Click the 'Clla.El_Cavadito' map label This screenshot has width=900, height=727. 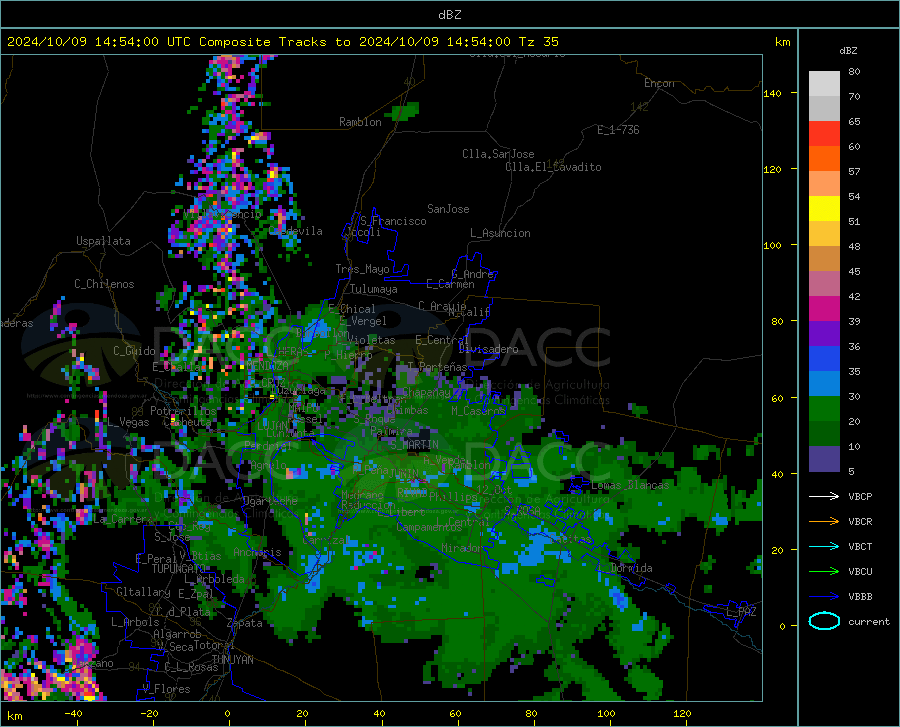553,167
